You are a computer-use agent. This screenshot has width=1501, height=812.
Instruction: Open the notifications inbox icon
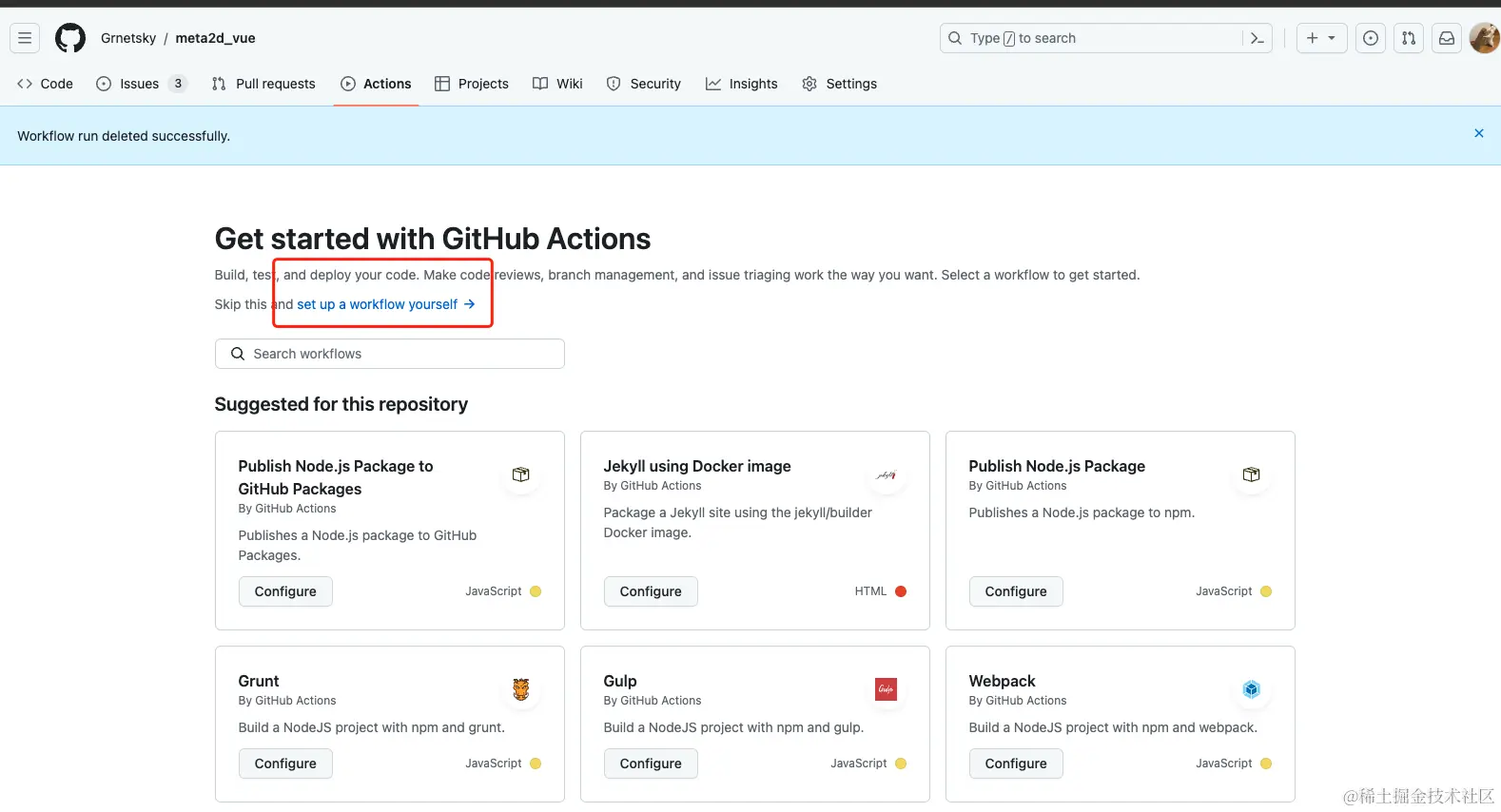1447,38
